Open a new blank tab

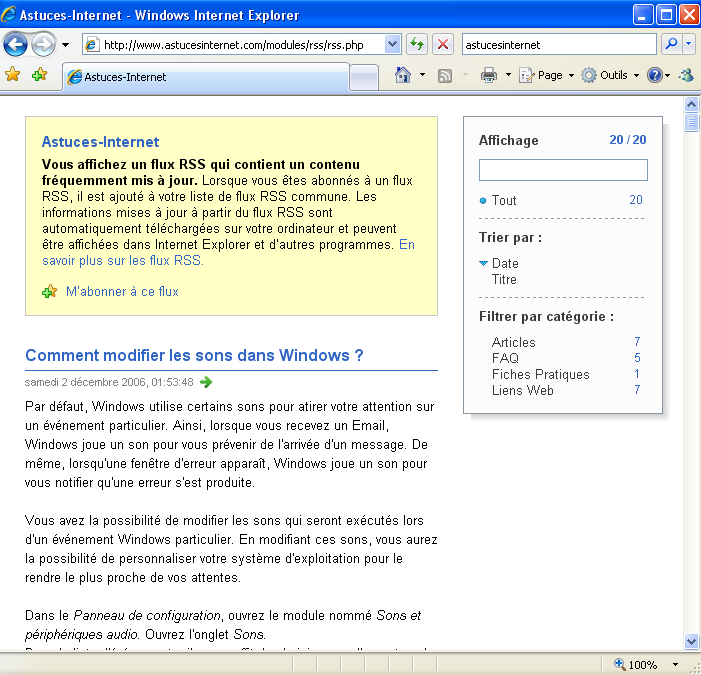pos(364,77)
